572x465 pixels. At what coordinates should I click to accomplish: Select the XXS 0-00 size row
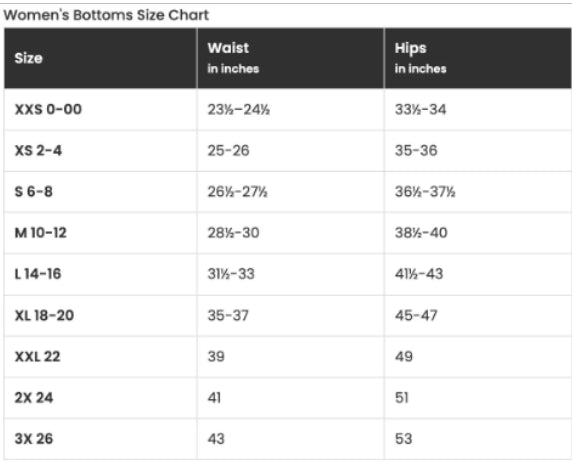tap(287, 109)
